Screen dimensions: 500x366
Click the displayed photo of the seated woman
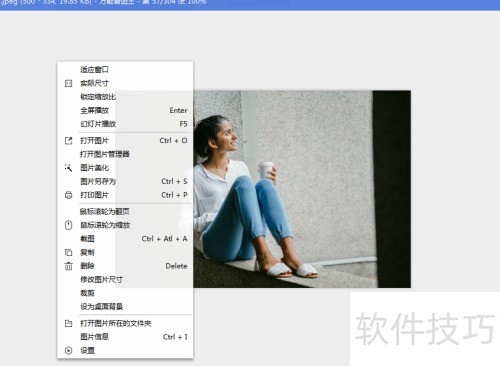302,189
